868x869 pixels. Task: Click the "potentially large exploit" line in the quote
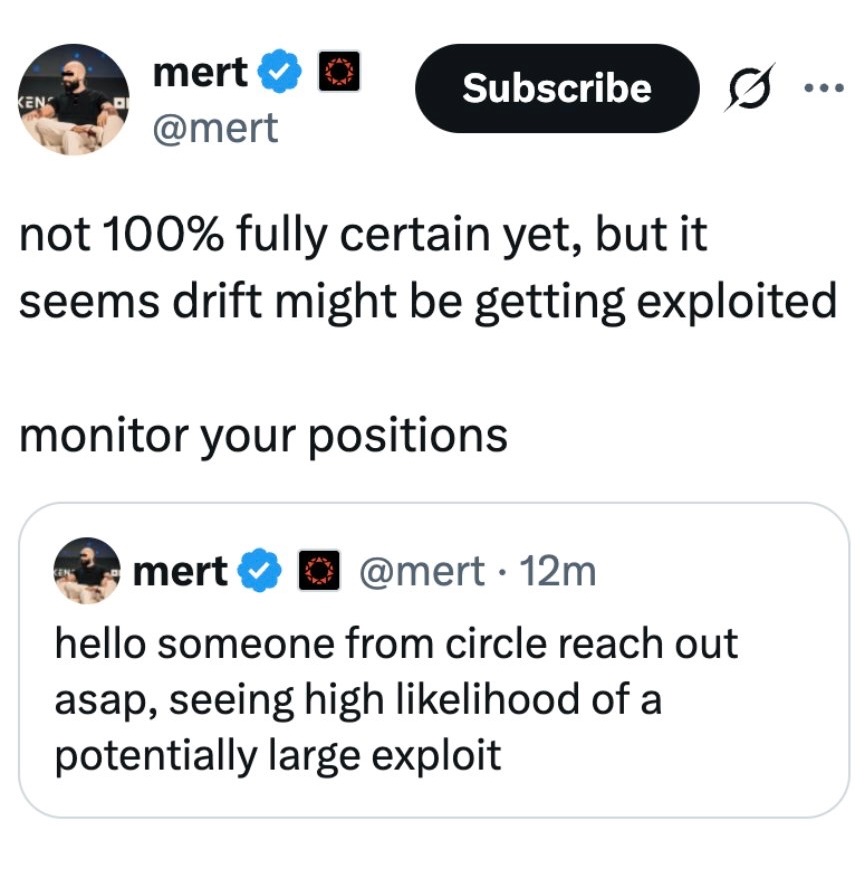click(x=277, y=754)
